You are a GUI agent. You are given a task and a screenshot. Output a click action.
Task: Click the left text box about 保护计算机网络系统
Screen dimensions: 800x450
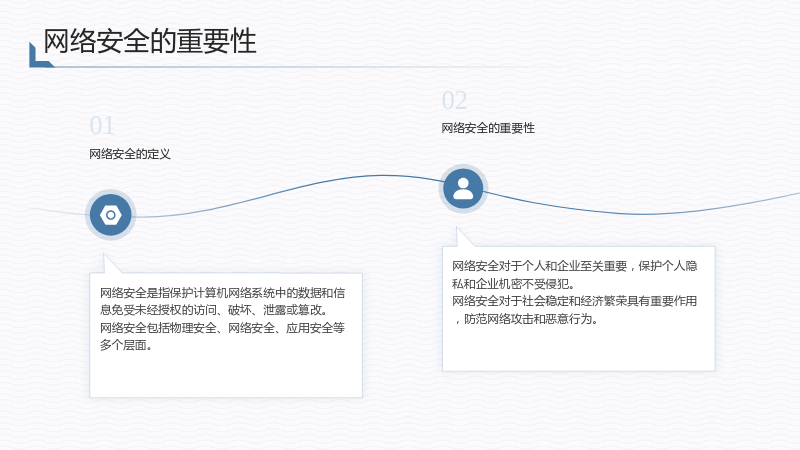(x=226, y=335)
